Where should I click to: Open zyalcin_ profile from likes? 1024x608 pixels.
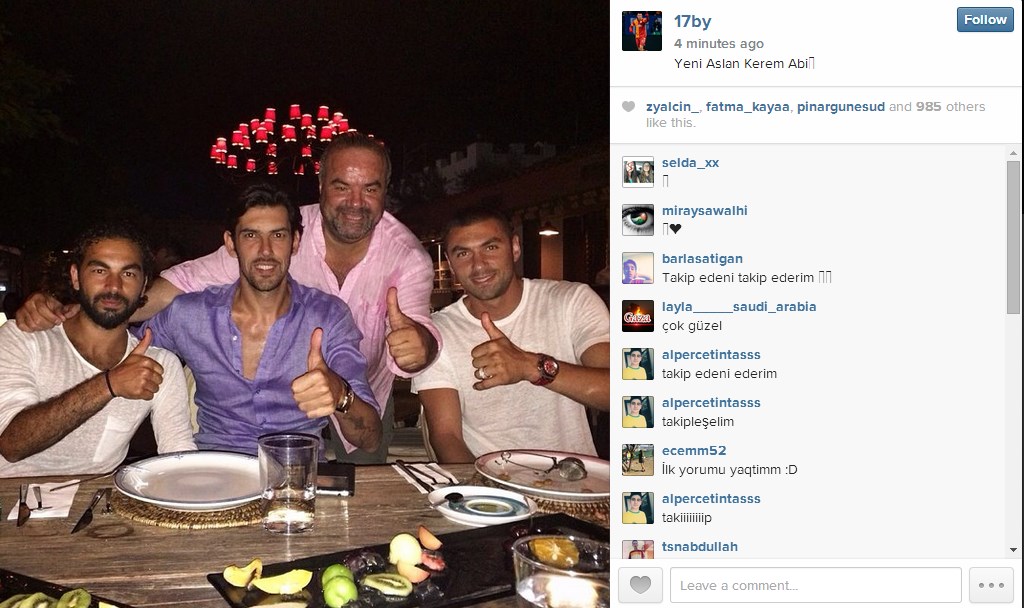672,106
